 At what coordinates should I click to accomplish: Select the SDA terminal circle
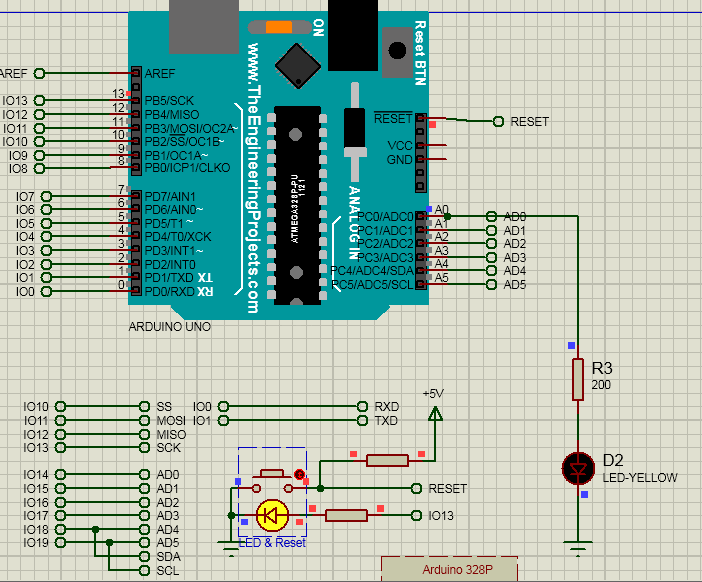tap(144, 556)
